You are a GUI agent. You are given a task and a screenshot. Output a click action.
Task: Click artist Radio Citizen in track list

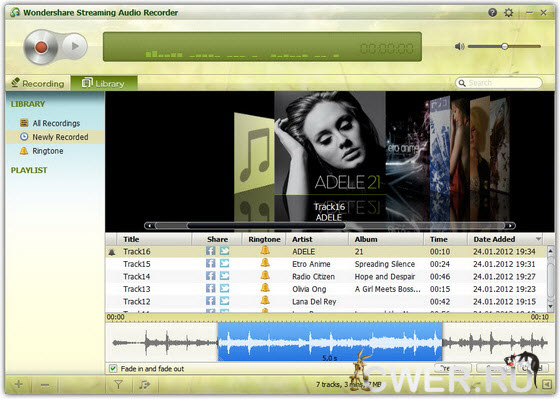(314, 277)
